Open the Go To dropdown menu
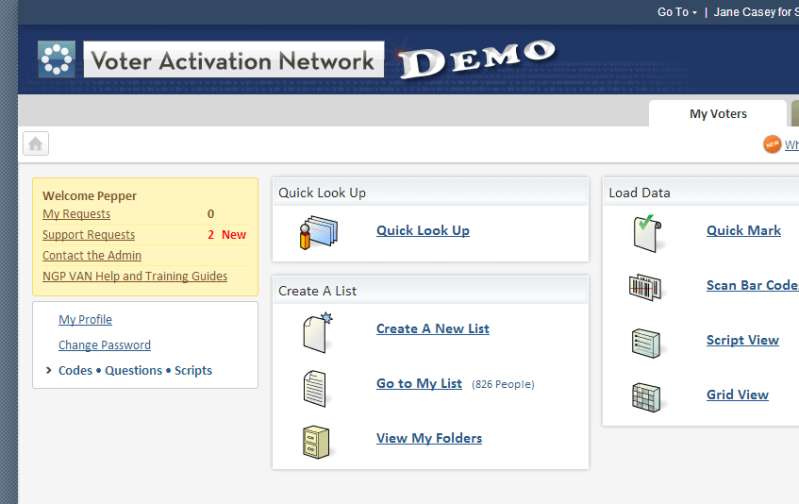The height and width of the screenshot is (504, 799). (x=676, y=12)
